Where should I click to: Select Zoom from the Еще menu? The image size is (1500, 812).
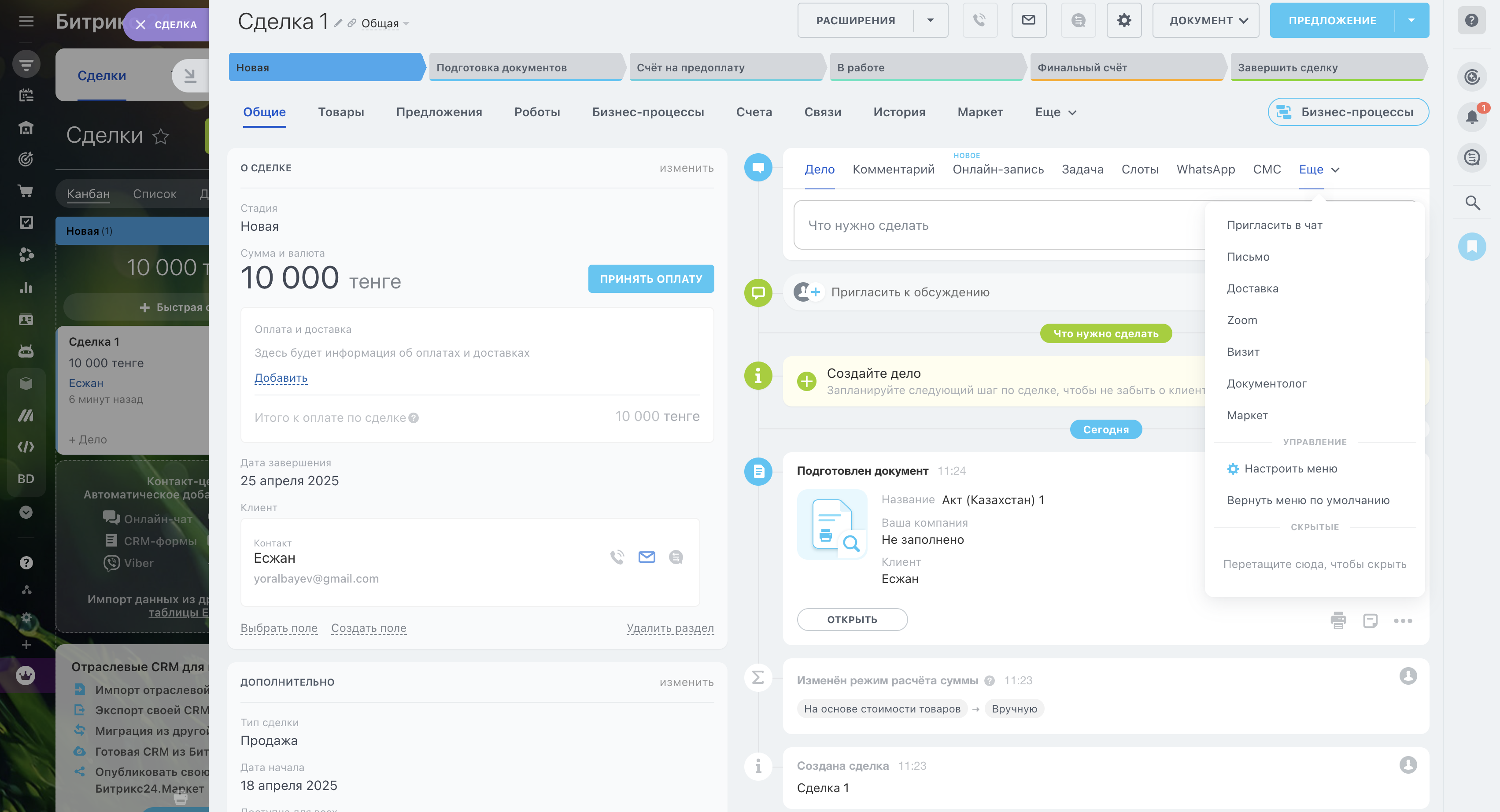point(1241,320)
